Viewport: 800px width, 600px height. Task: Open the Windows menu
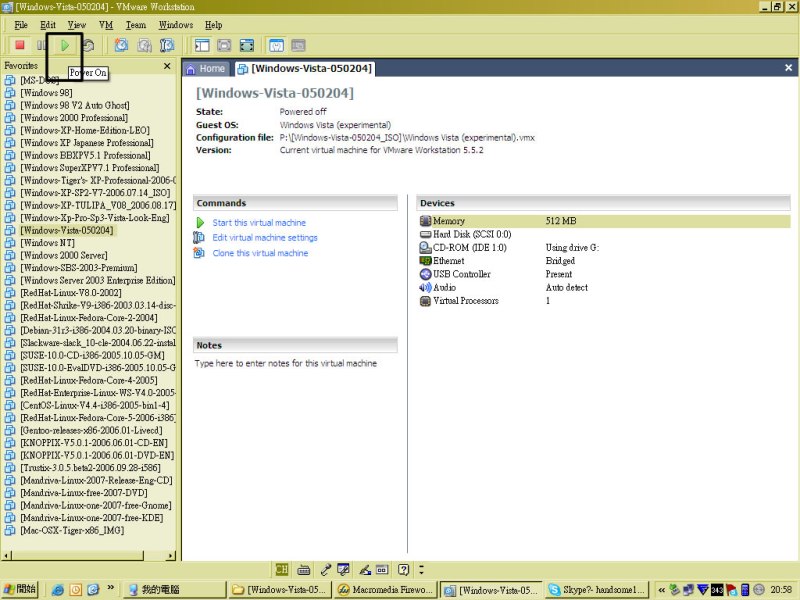[x=176, y=24]
